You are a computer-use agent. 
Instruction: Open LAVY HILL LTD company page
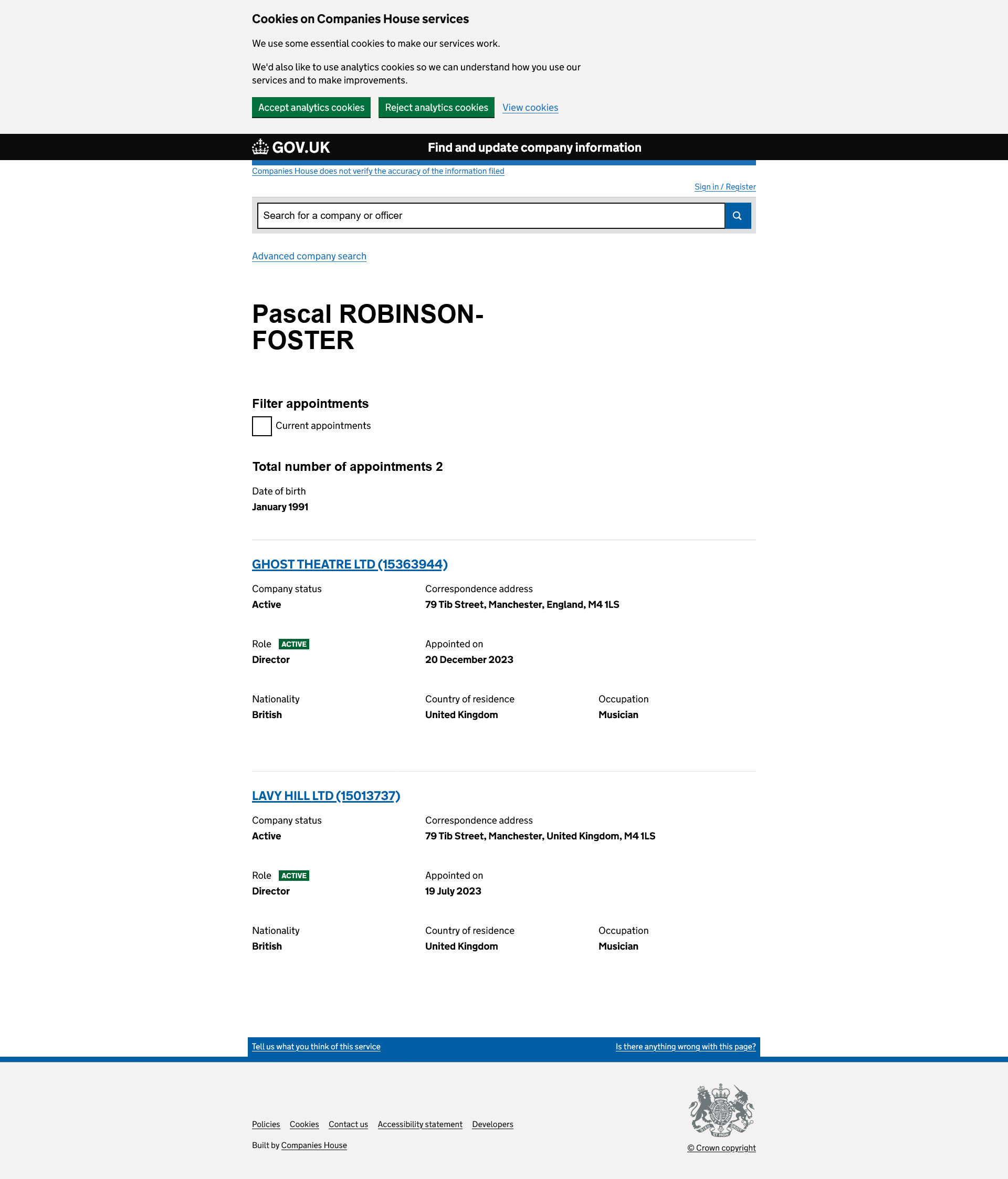(x=326, y=795)
